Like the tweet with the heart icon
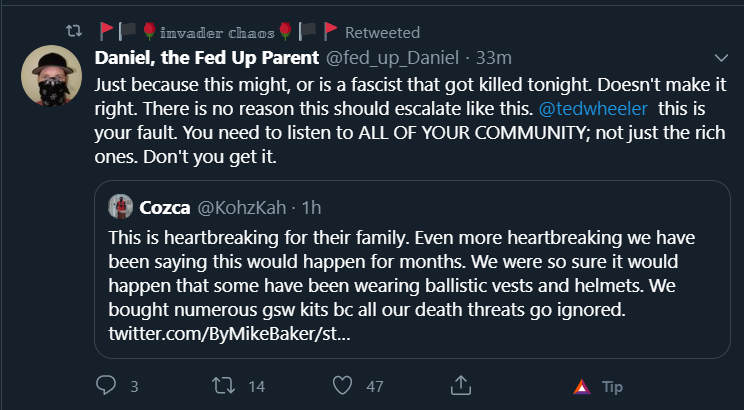This screenshot has width=744, height=410. pyautogui.click(x=342, y=385)
